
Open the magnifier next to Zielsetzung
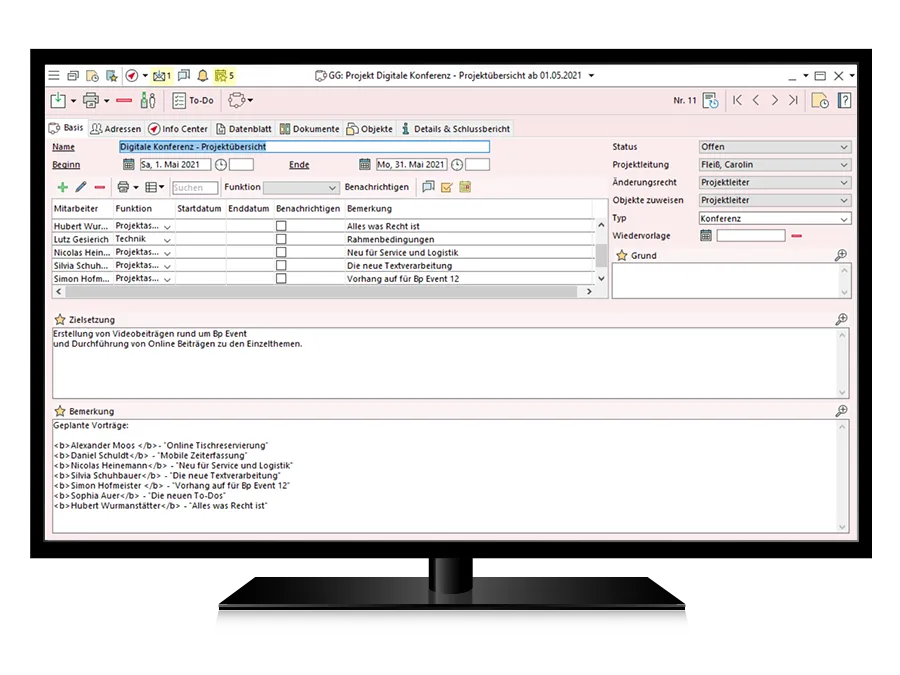841,319
